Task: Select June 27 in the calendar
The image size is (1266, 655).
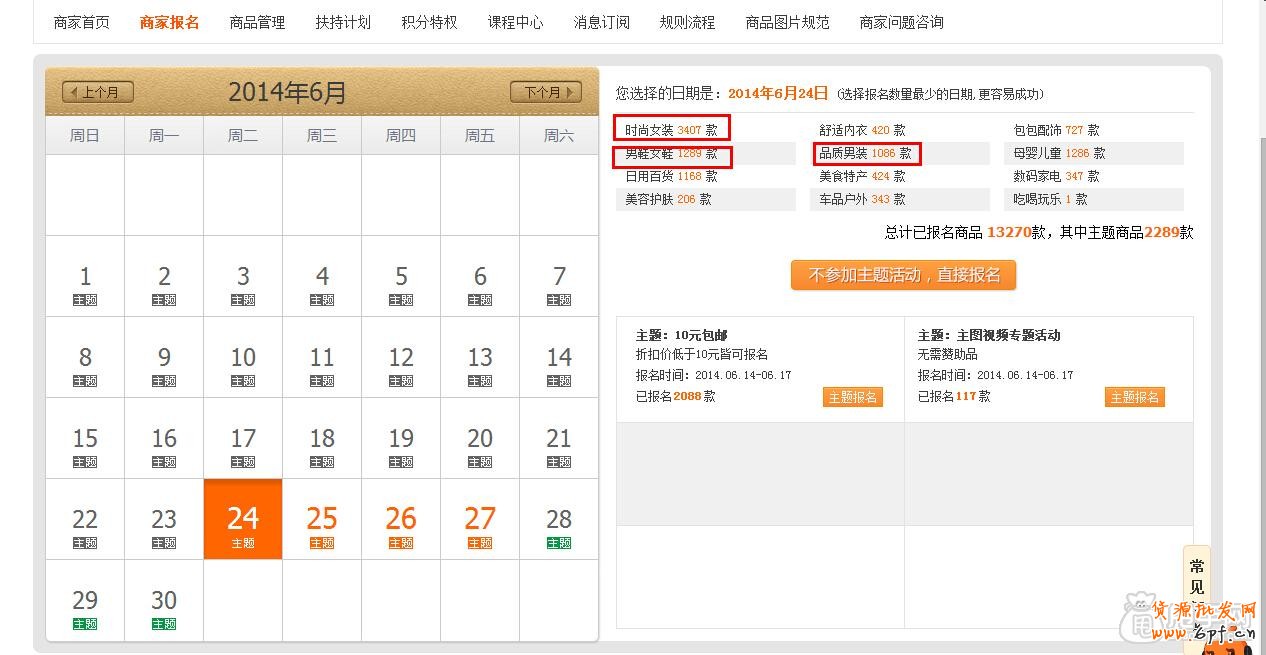Action: tap(480, 519)
